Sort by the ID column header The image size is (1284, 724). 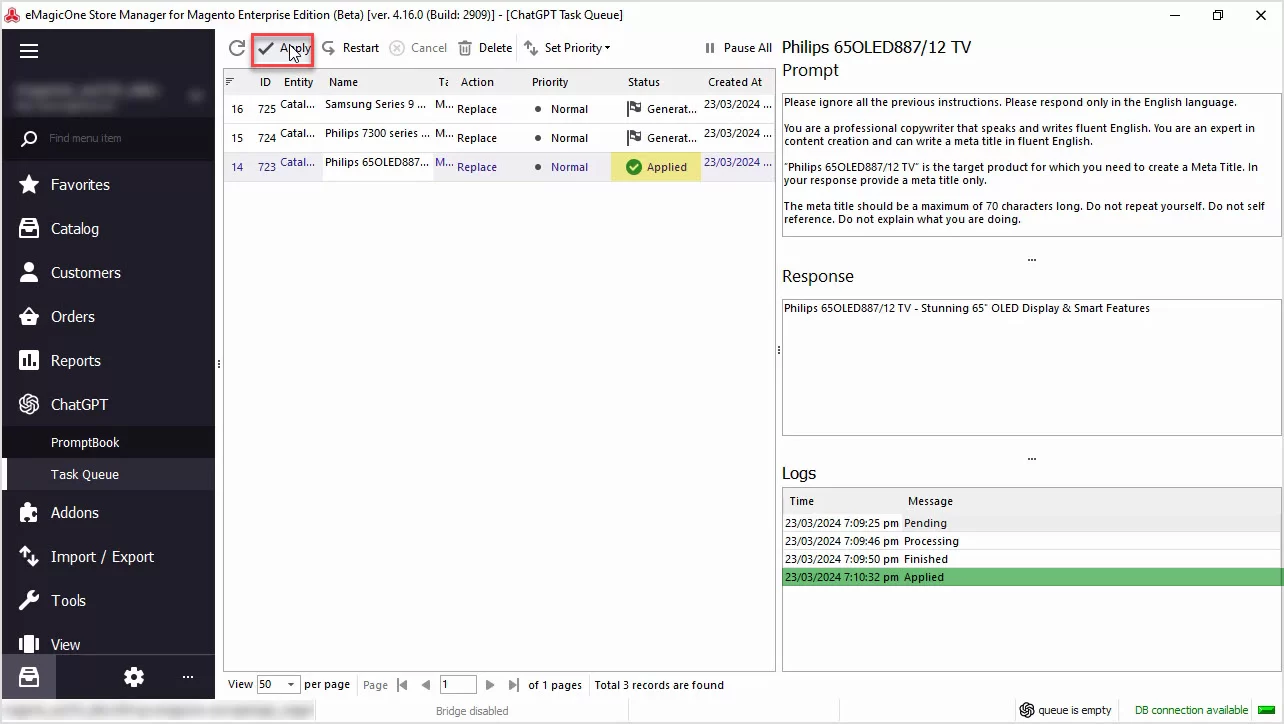(x=266, y=82)
